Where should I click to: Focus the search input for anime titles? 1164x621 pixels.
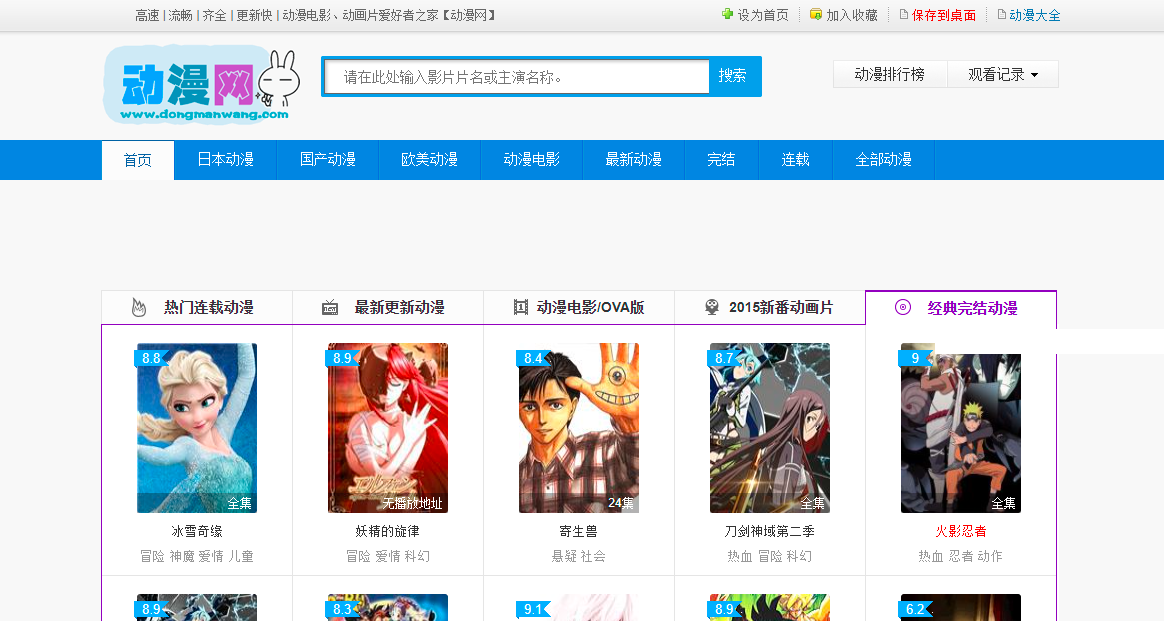(x=517, y=76)
